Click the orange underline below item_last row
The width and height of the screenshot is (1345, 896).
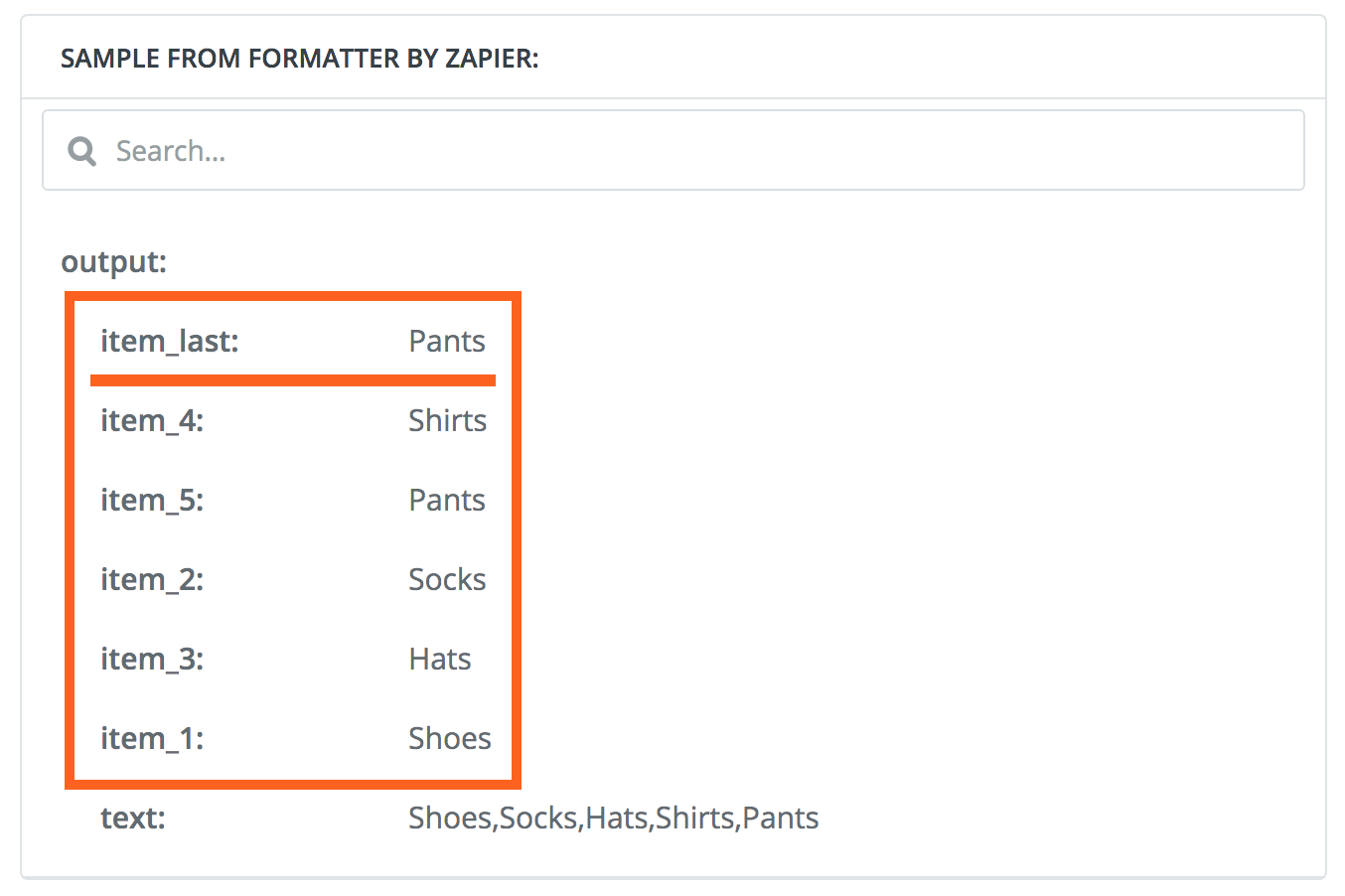pyautogui.click(x=292, y=379)
